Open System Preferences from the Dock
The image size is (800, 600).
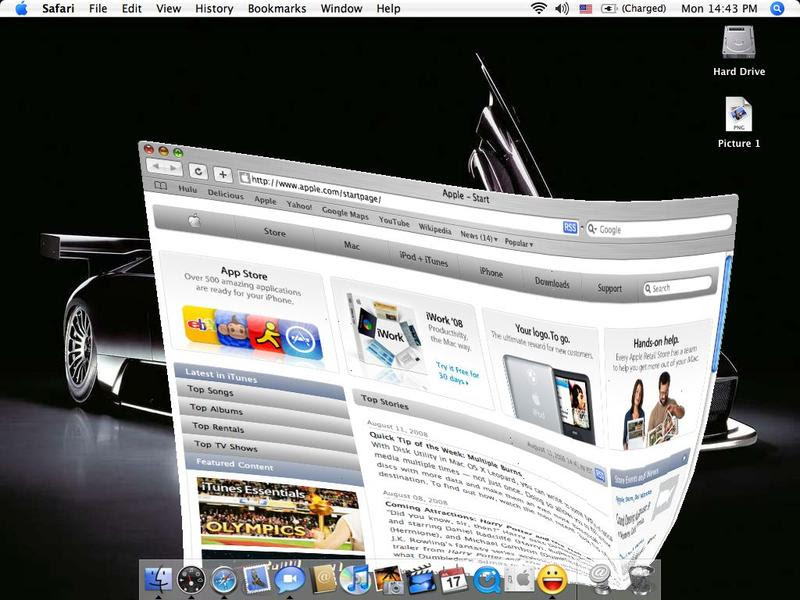518,580
